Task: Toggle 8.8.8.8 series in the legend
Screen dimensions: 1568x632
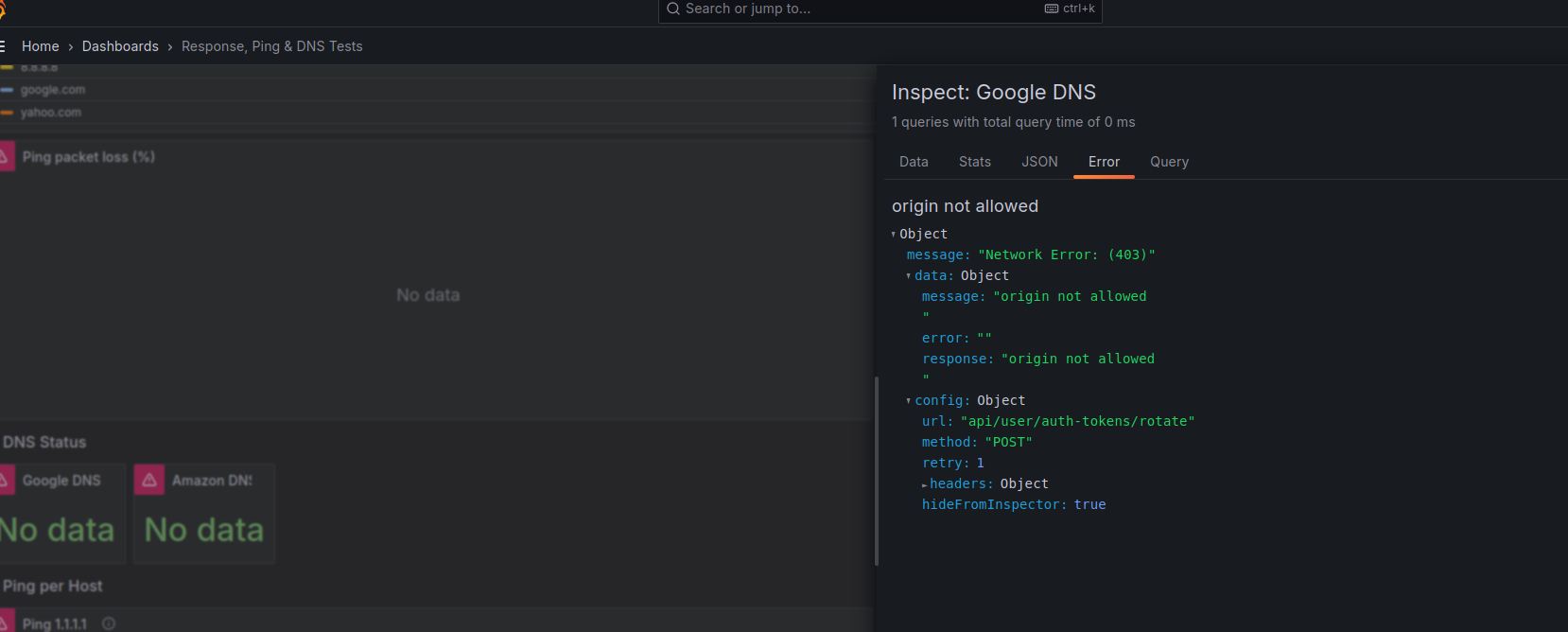Action: pyautogui.click(x=40, y=68)
